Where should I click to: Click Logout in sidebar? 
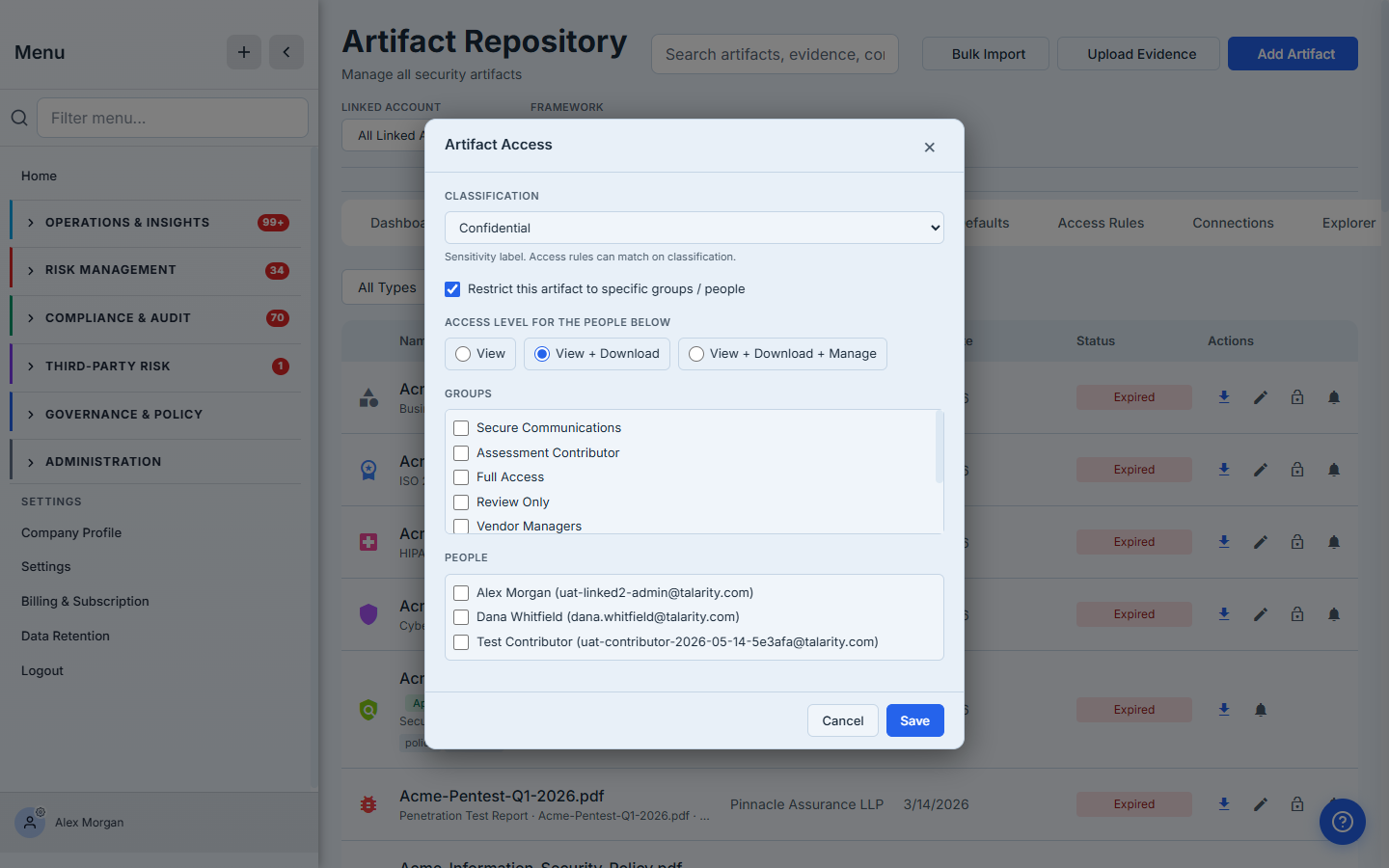[42, 671]
